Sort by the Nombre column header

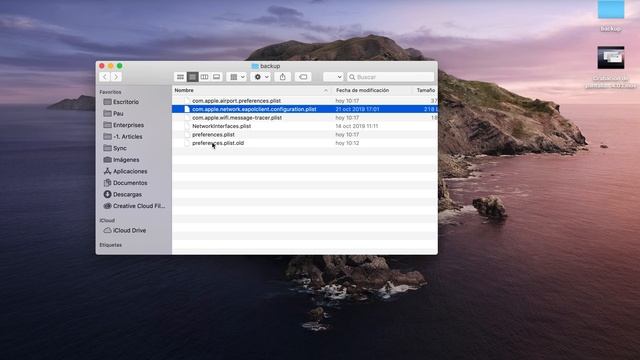coord(184,90)
